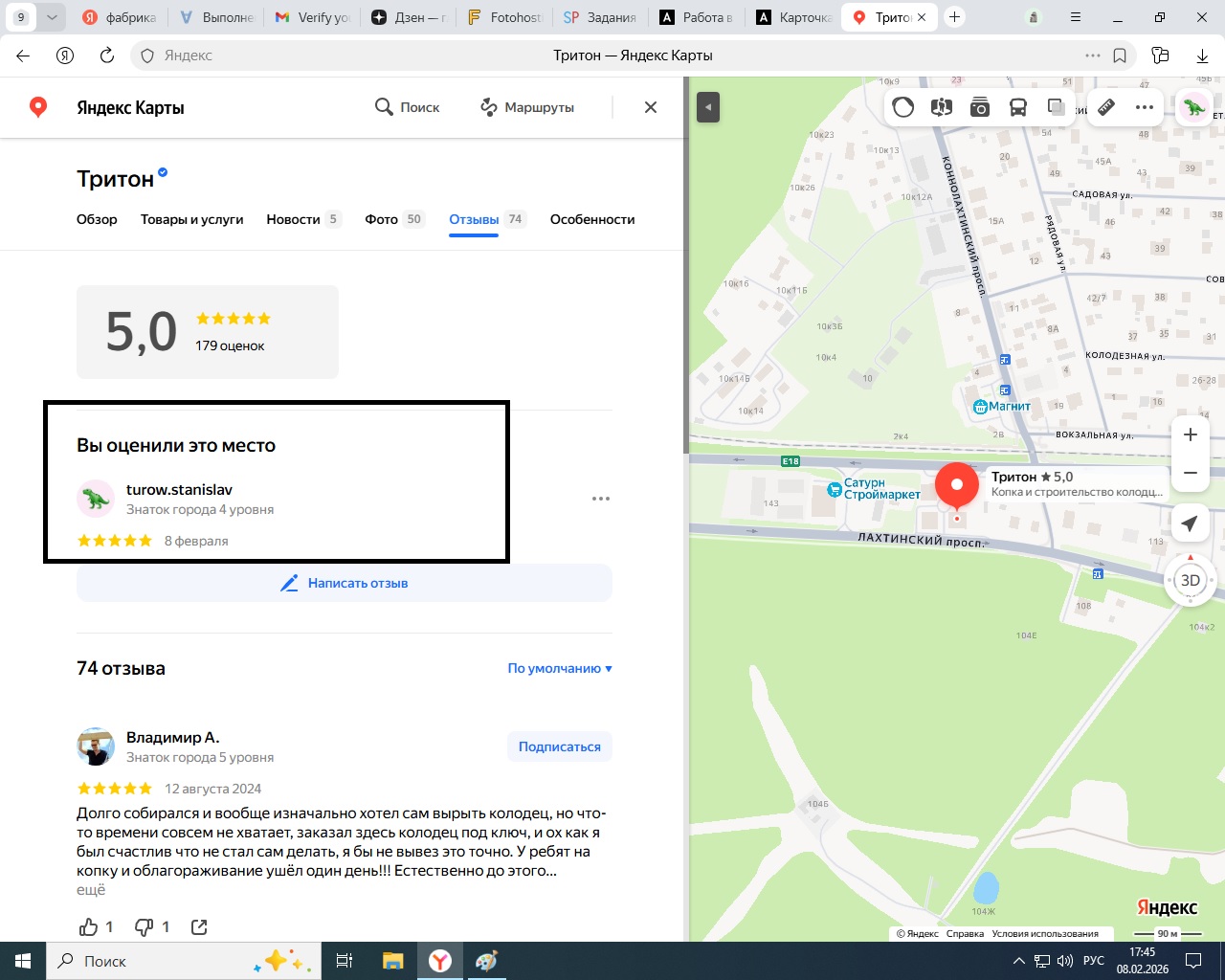1225x980 pixels.
Task: Open the Товары и услуги tab
Action: [x=191, y=219]
